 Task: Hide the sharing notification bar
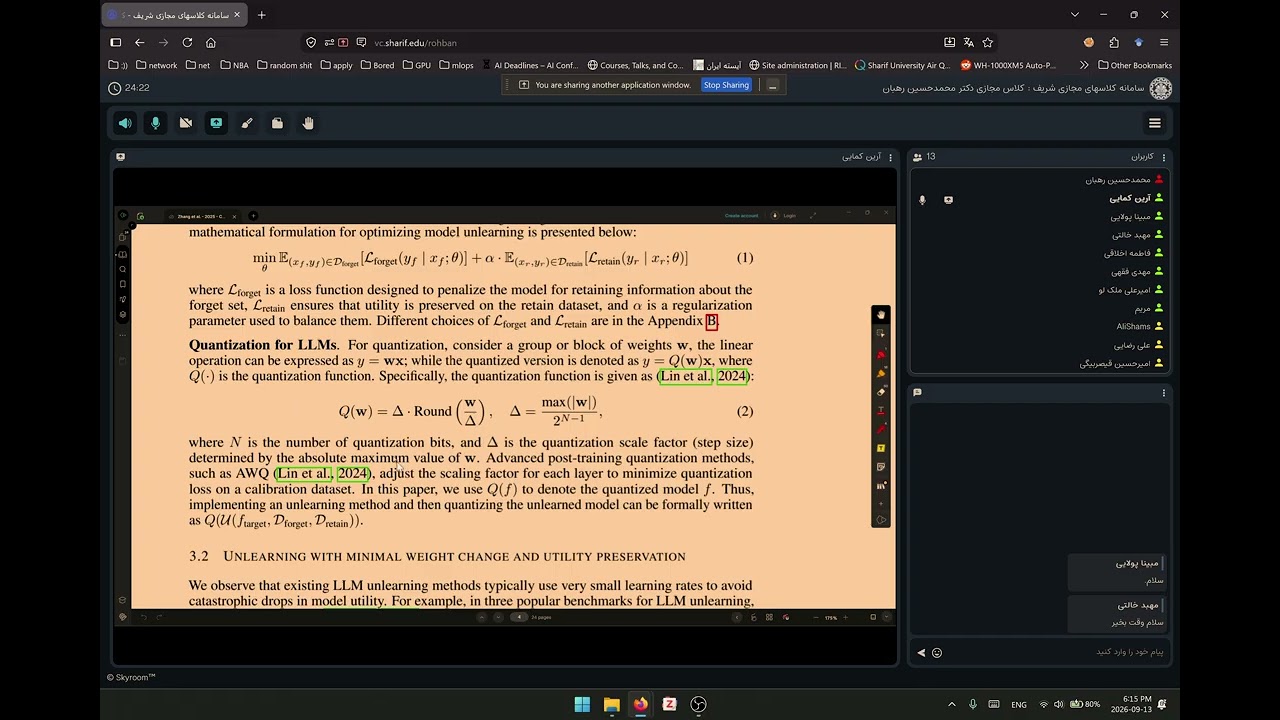[772, 85]
